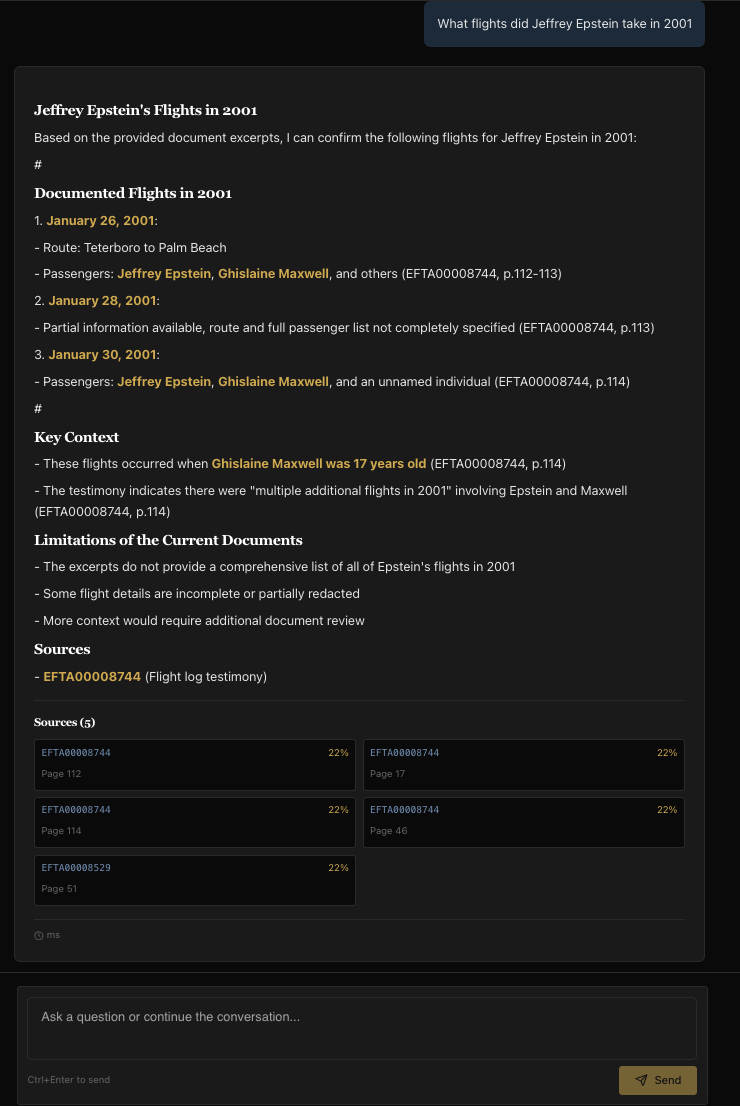Open source card EFTA00008744 Page 114
Viewport: 740px width, 1106px height.
pos(195,822)
